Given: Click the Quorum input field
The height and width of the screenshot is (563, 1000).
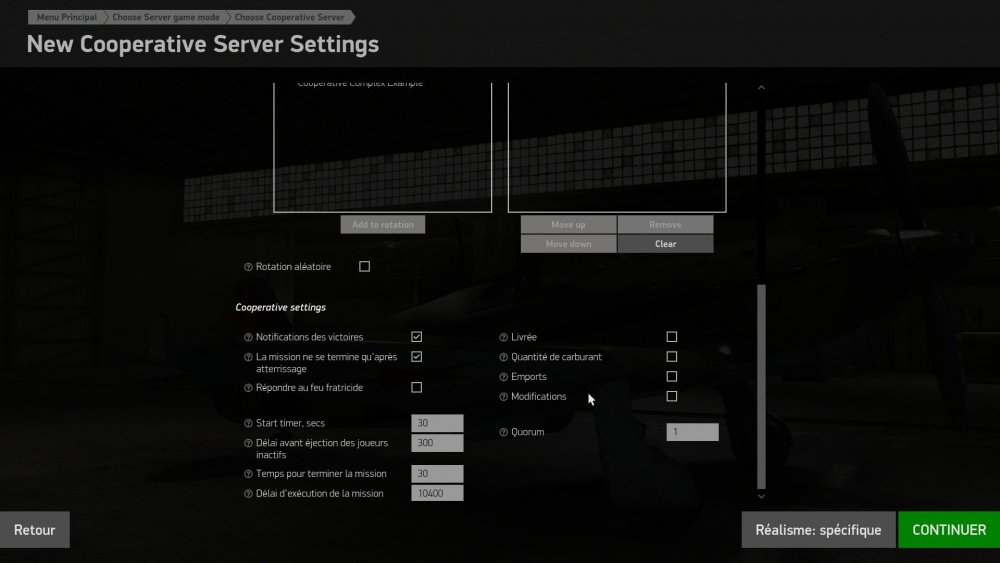Looking at the screenshot, I should (693, 432).
